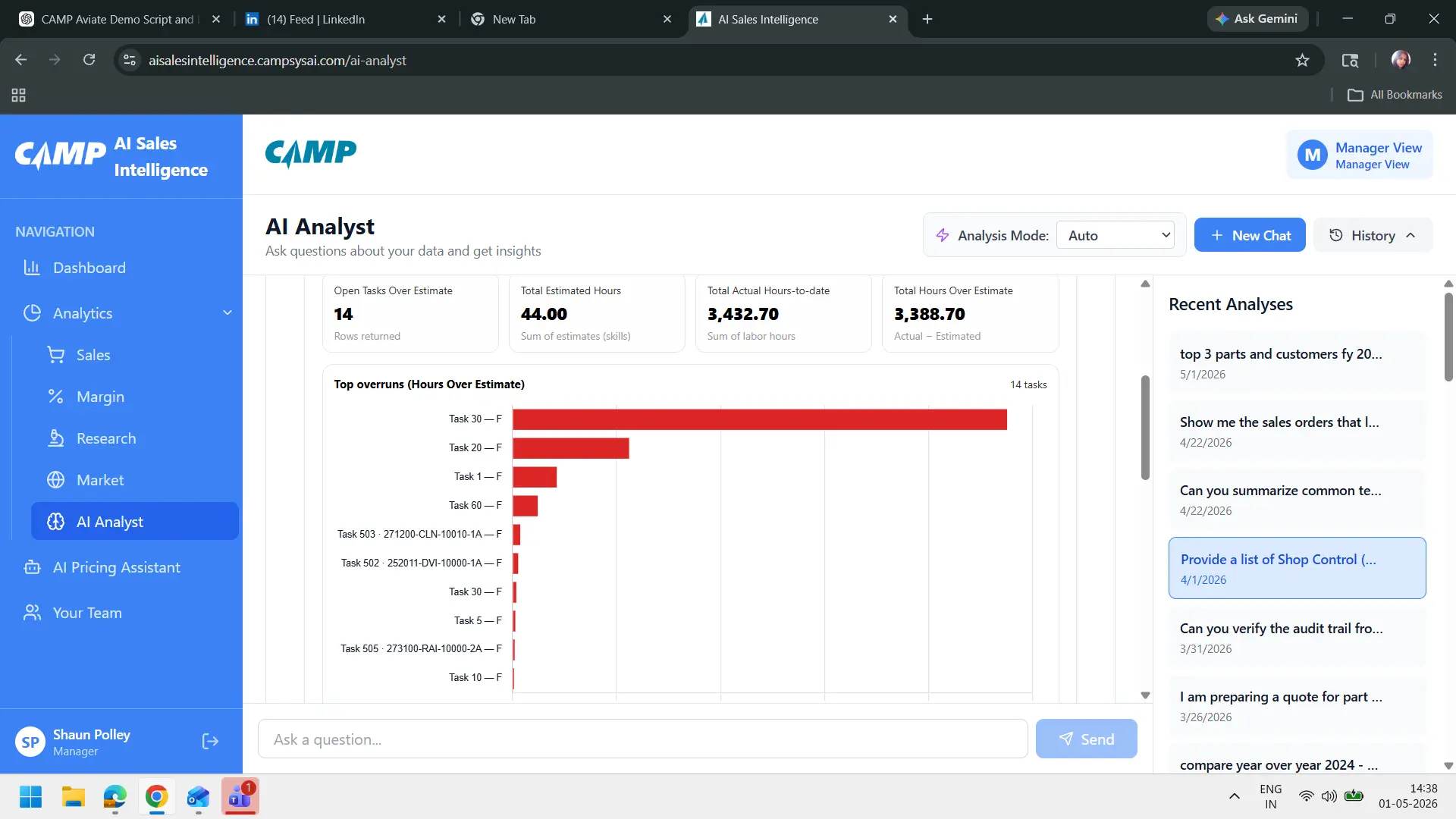Open the Margin analytics page
The image size is (1456, 819).
100,397
